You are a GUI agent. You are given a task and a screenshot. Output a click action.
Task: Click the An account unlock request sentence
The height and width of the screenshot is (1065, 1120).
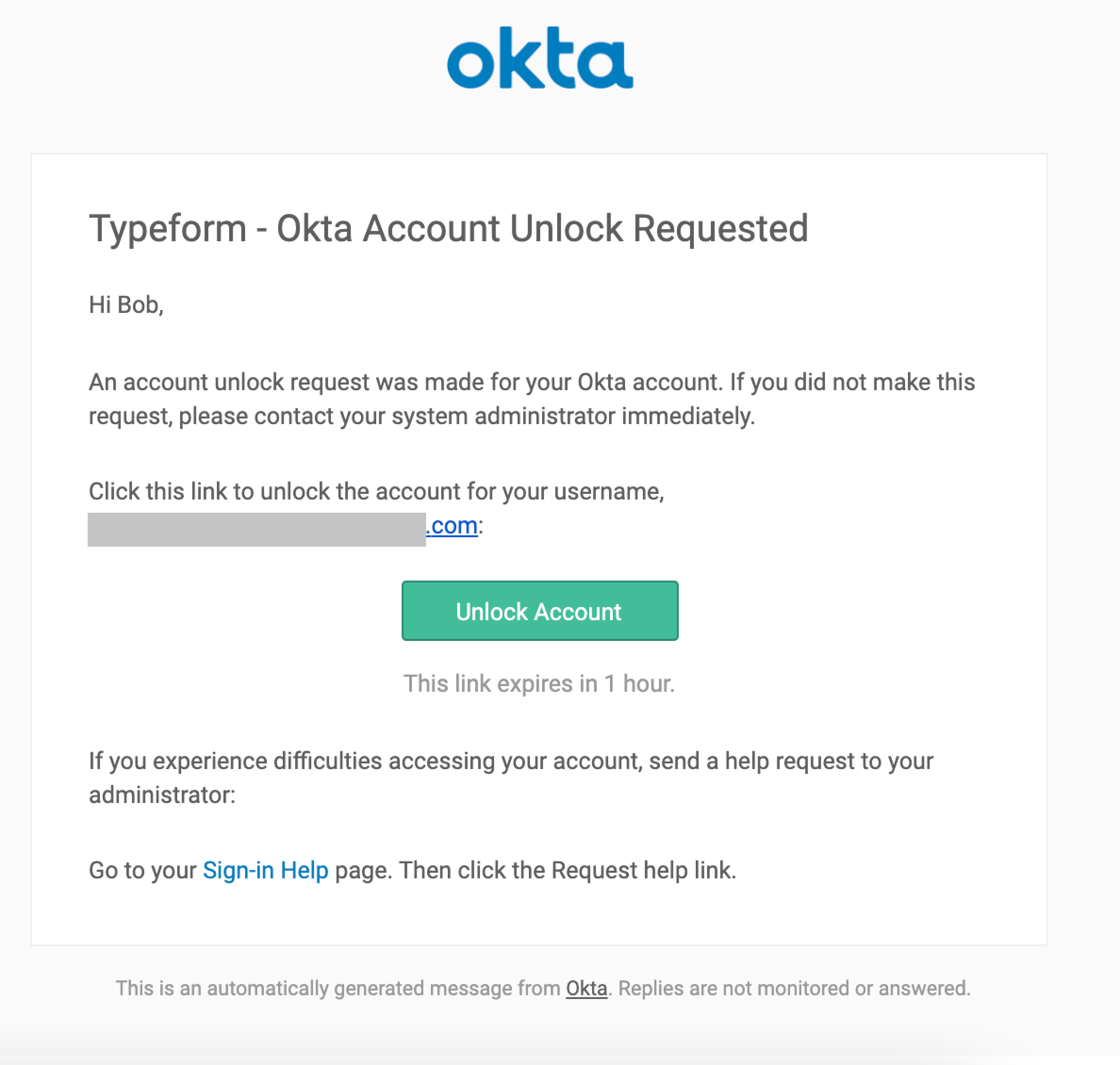[x=532, y=382]
